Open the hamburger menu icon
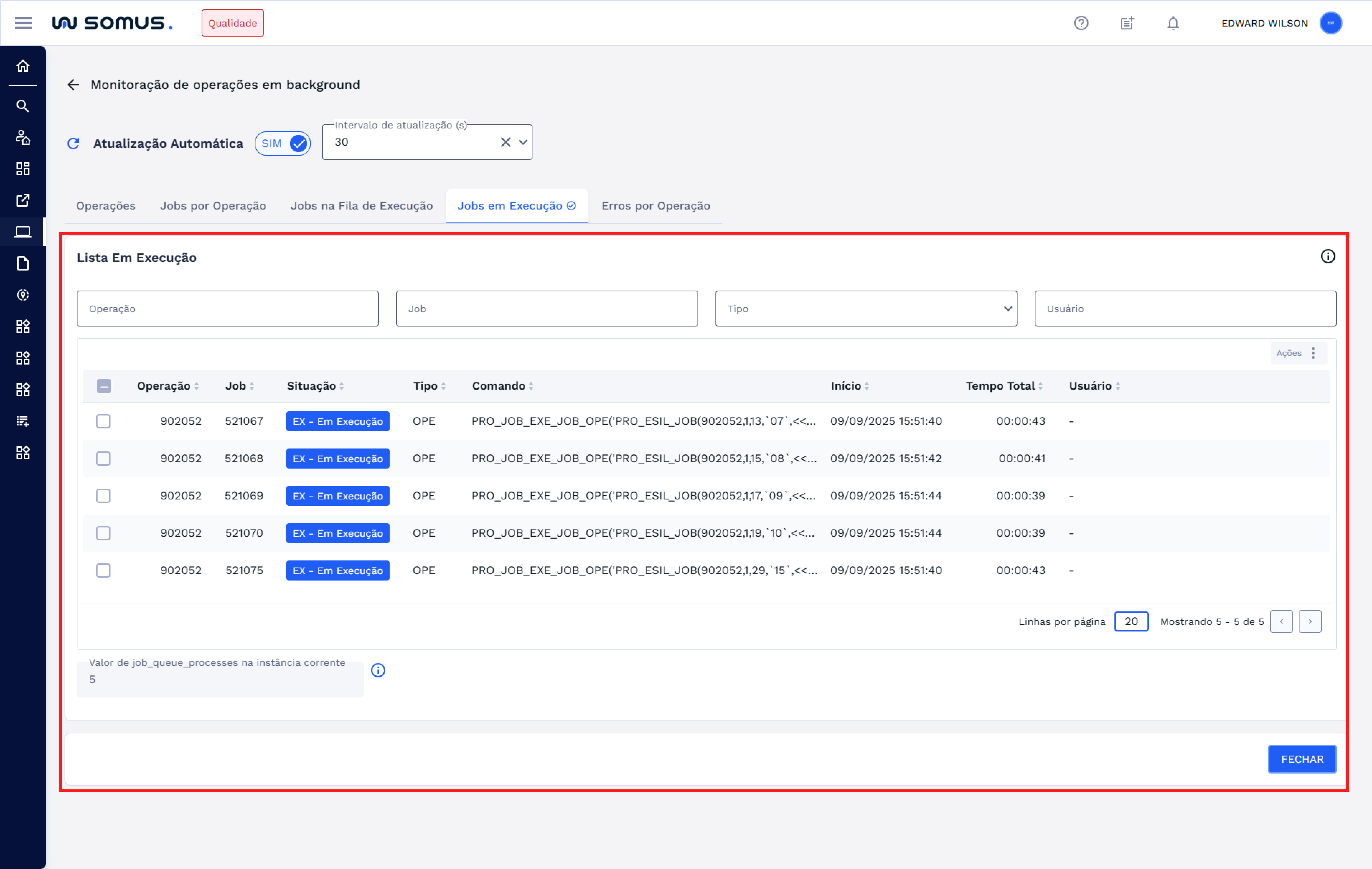 tap(23, 23)
